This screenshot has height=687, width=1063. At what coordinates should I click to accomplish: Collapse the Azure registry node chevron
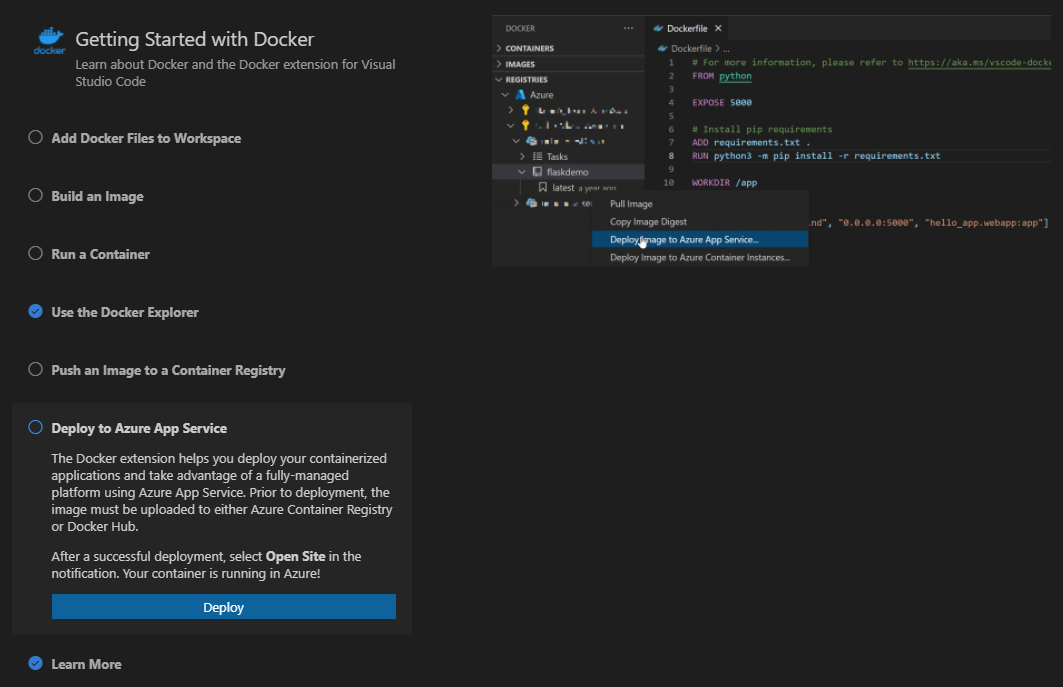coord(505,95)
